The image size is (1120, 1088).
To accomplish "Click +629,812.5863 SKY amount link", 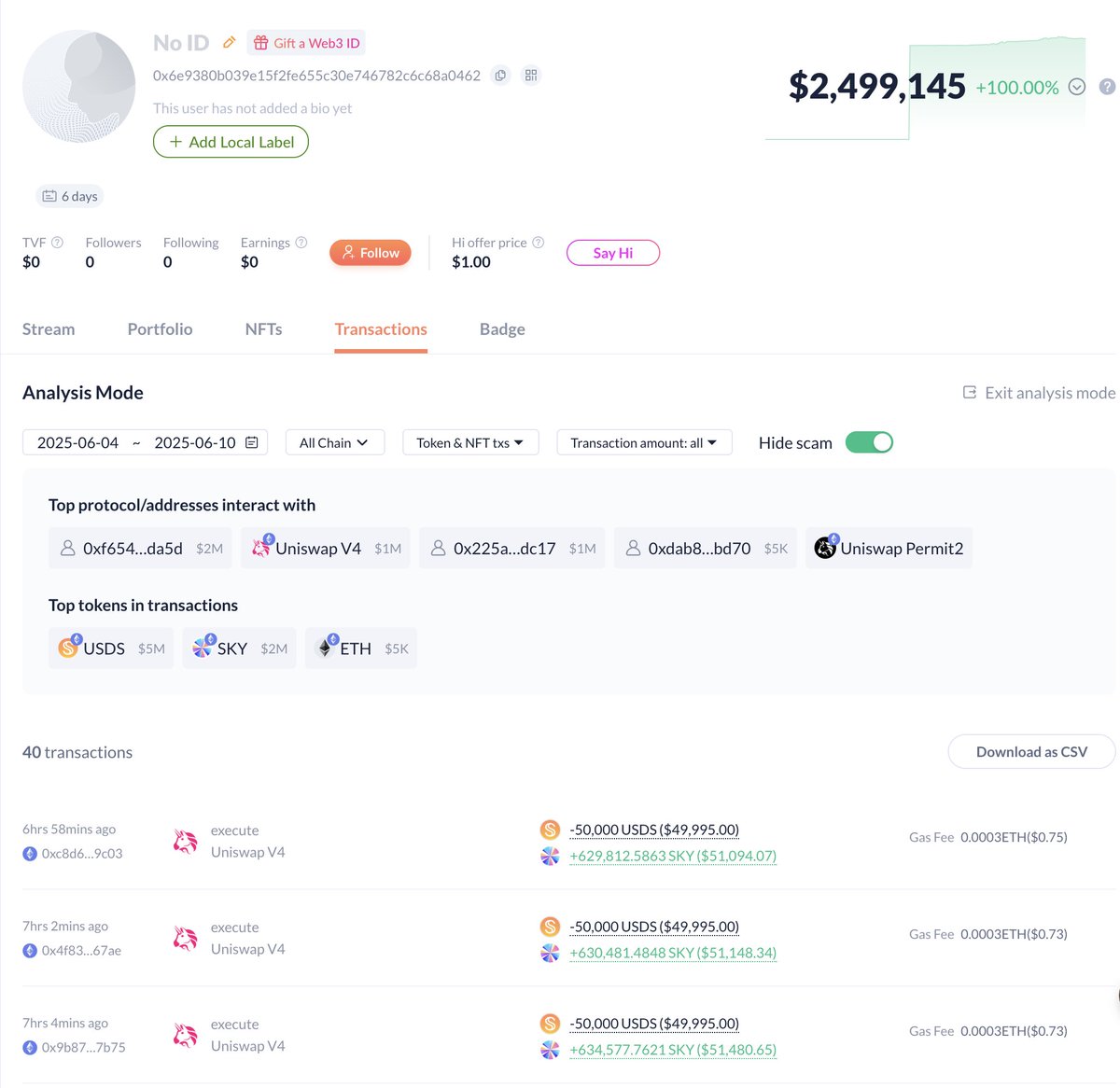I will tap(673, 856).
